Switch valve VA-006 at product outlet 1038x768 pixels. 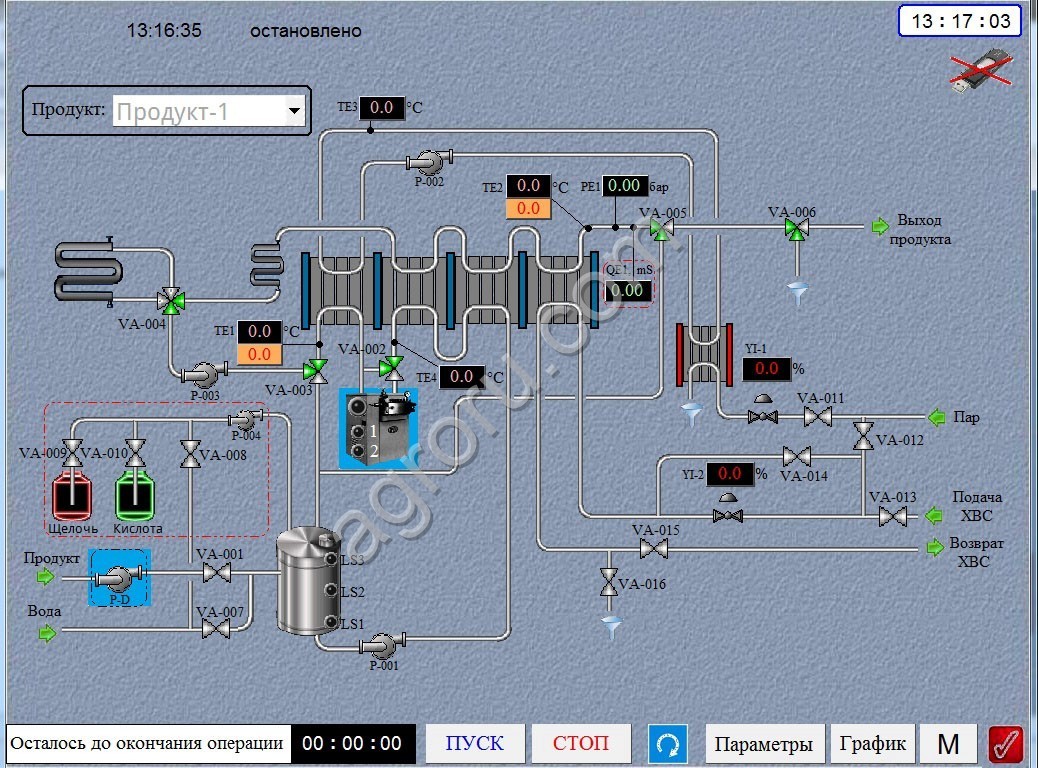click(796, 229)
